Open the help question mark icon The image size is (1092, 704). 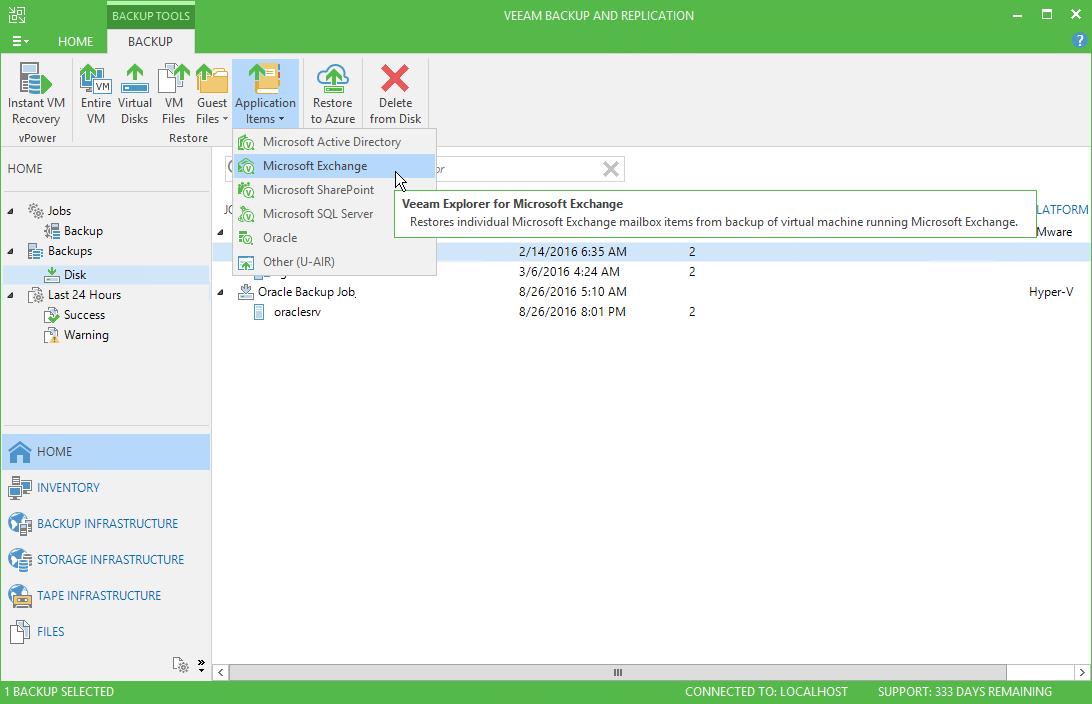tap(1080, 41)
